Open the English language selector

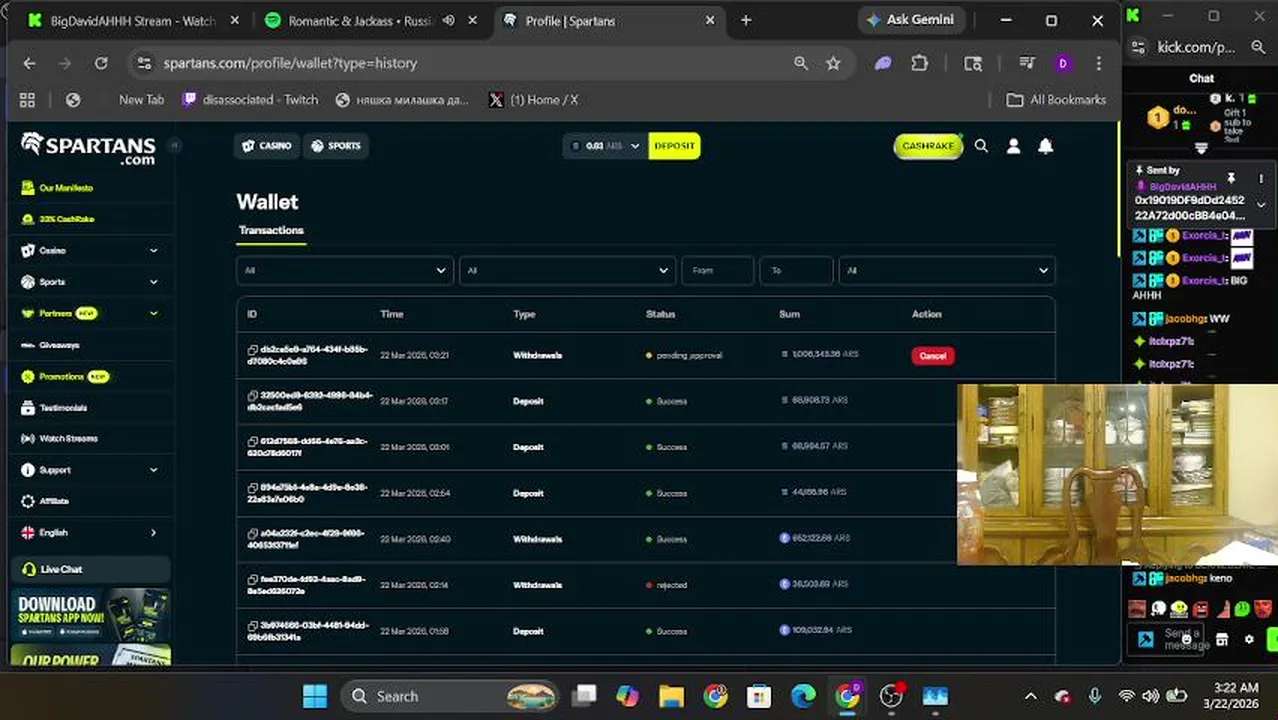90,533
